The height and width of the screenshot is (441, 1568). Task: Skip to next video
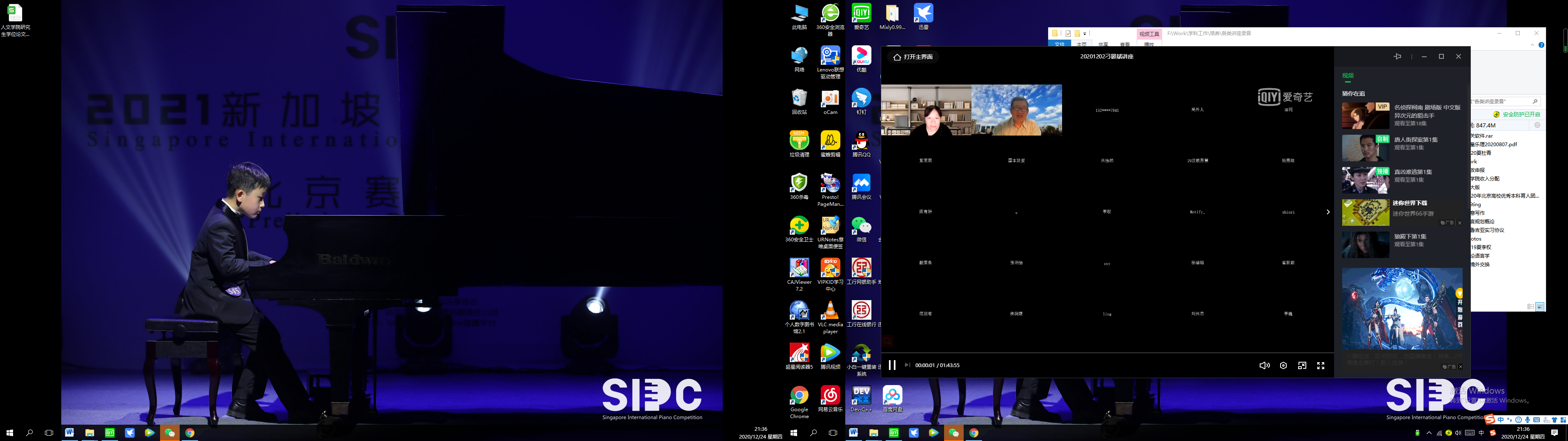(x=907, y=365)
